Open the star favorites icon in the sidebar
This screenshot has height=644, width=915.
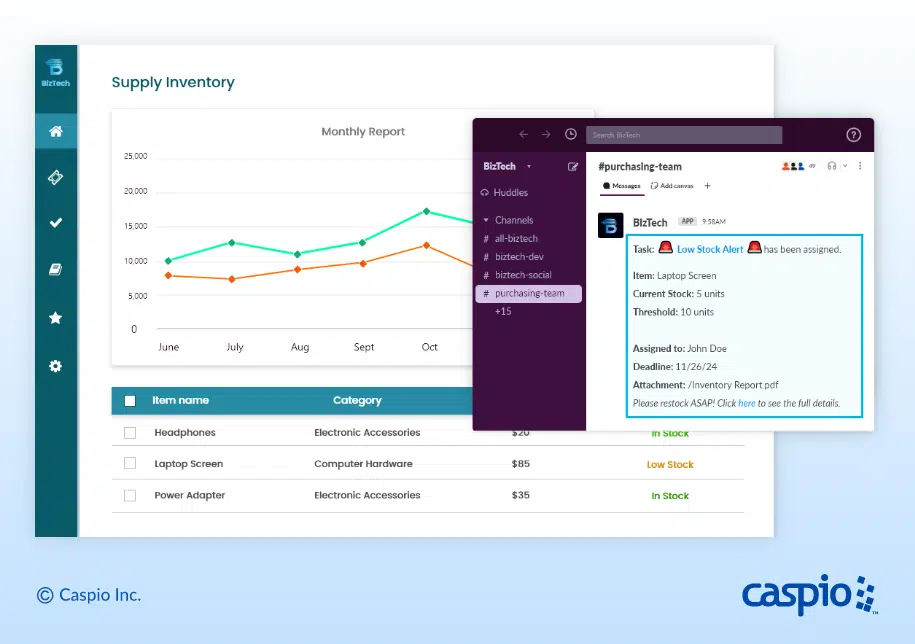(x=56, y=318)
